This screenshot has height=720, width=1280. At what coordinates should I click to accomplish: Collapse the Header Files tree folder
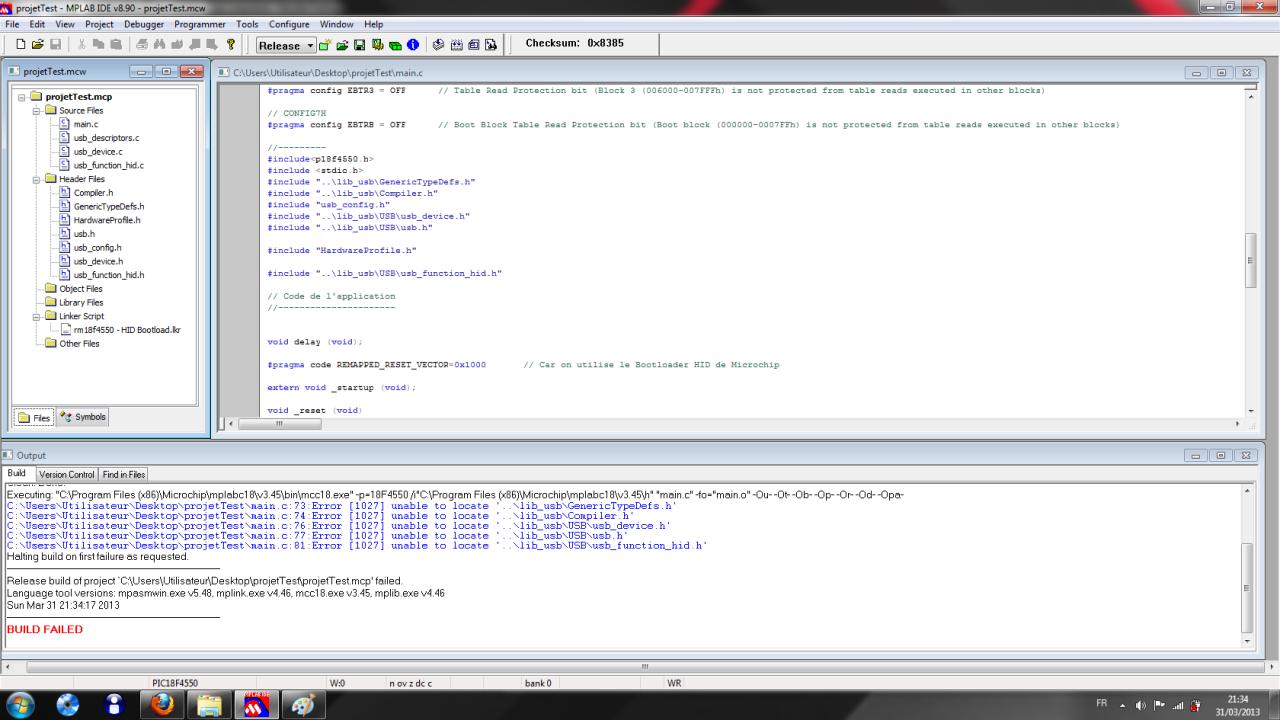[36, 179]
